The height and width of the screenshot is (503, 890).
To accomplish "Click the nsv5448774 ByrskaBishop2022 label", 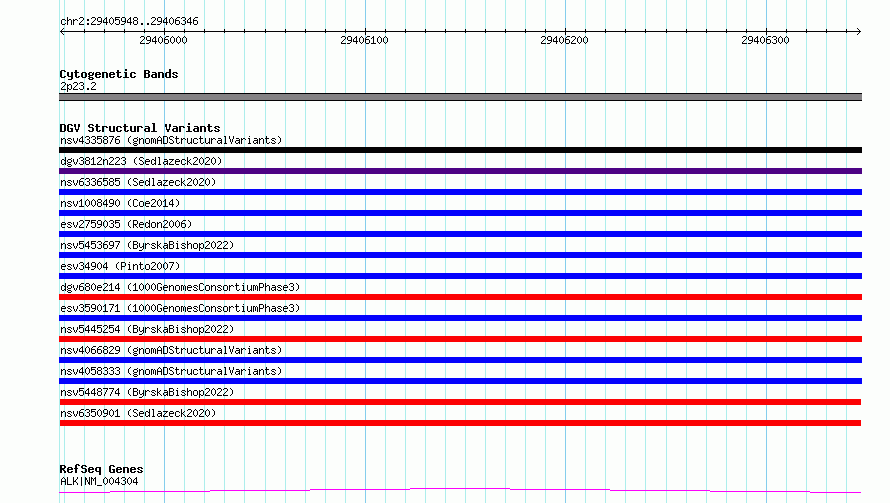I will pyautogui.click(x=147, y=392).
